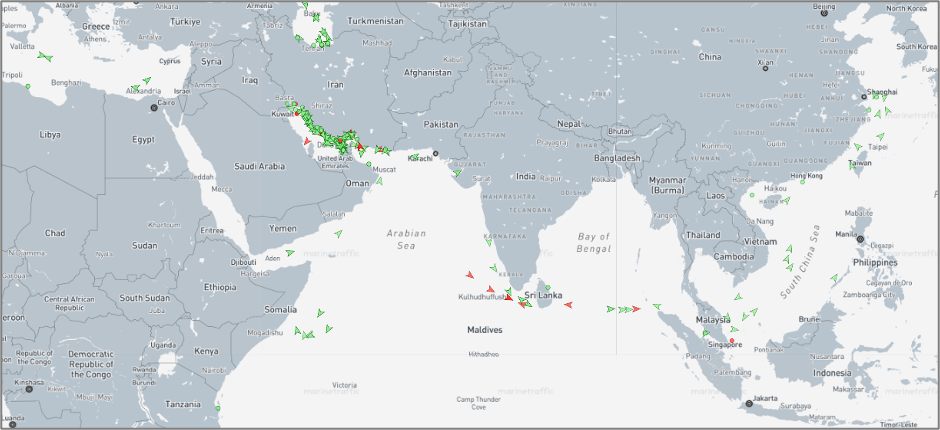Select the green vessel off the Gujarat coast
This screenshot has width=940, height=430.
click(457, 173)
